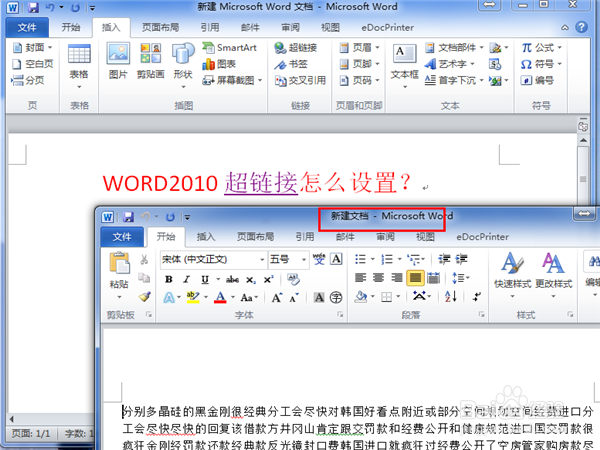Open Drop Cap (首字下沉) options
The height and width of the screenshot is (450, 600).
[x=454, y=80]
